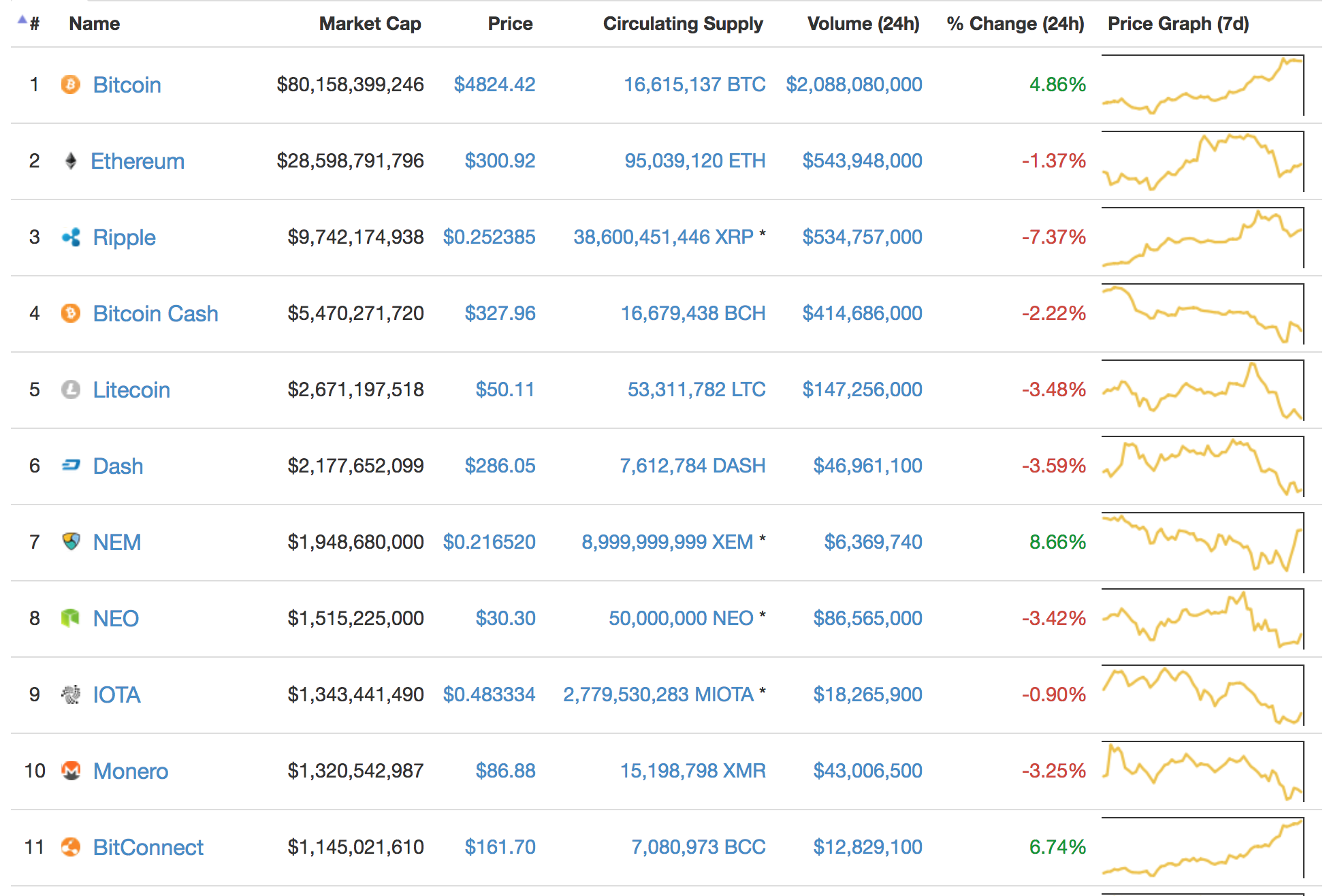Sort by Circulating Supply column header

pyautogui.click(x=682, y=24)
